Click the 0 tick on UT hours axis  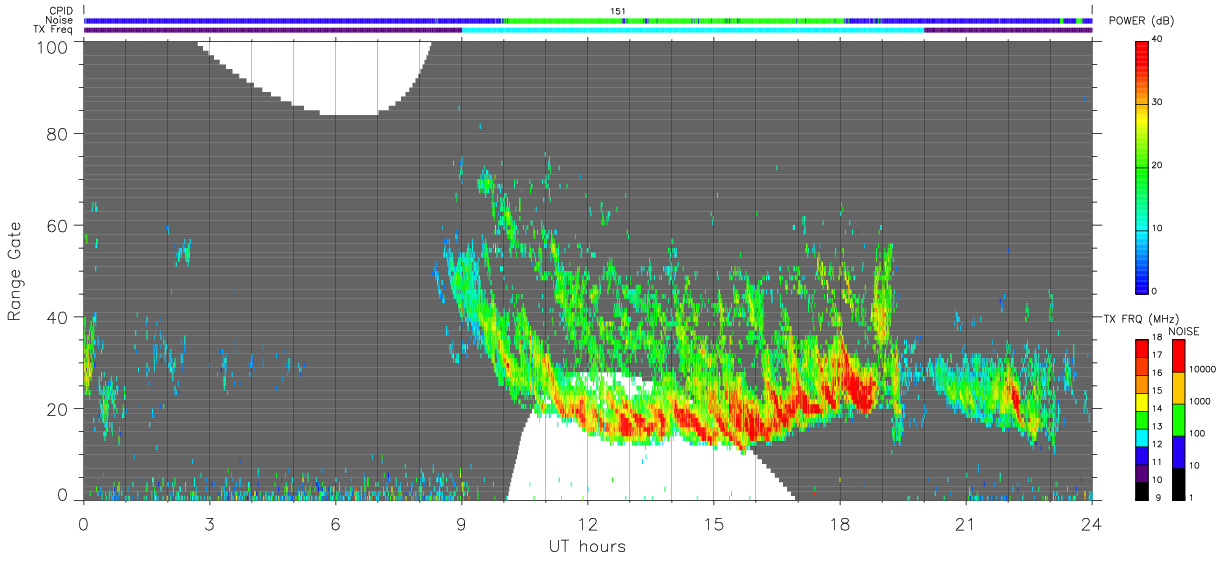tap(83, 524)
